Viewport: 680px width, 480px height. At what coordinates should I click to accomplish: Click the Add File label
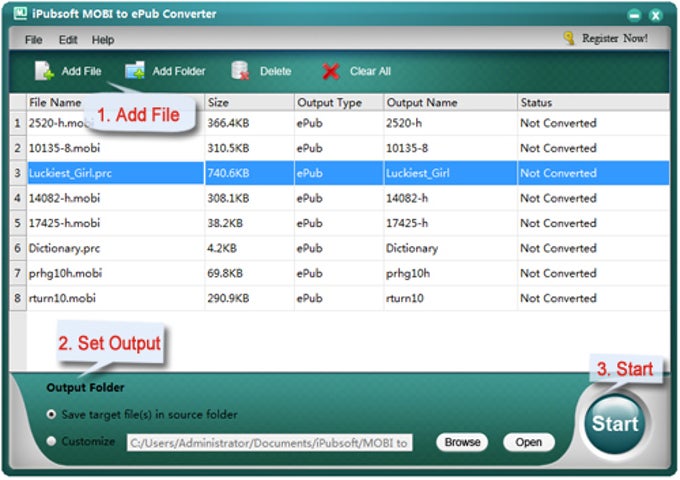coord(81,71)
